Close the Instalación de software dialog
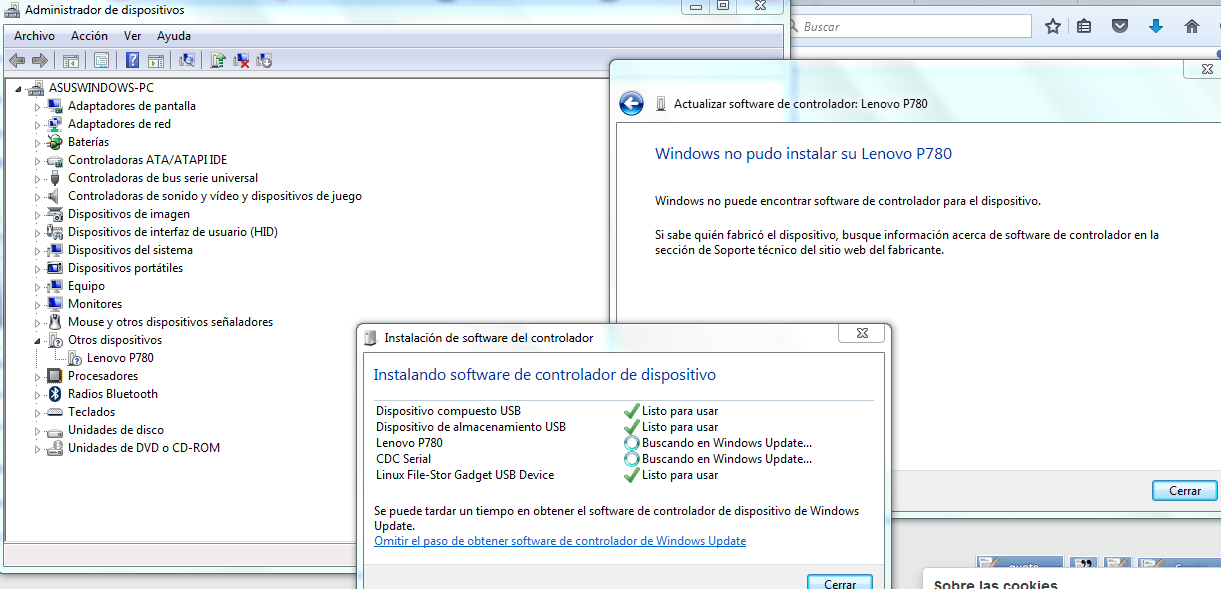Image resolution: width=1221 pixels, height=589 pixels. (x=860, y=333)
